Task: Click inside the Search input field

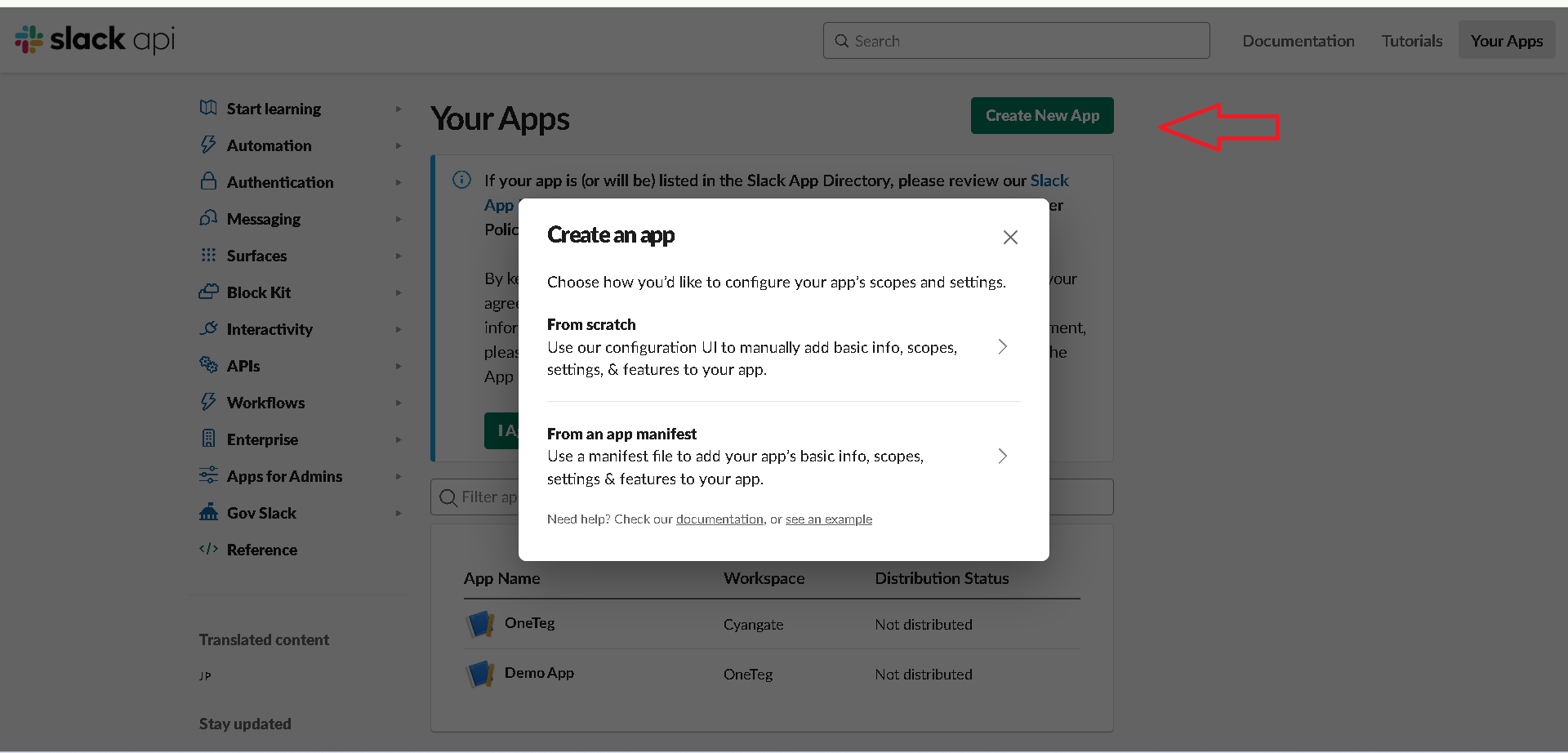Action: click(1015, 40)
